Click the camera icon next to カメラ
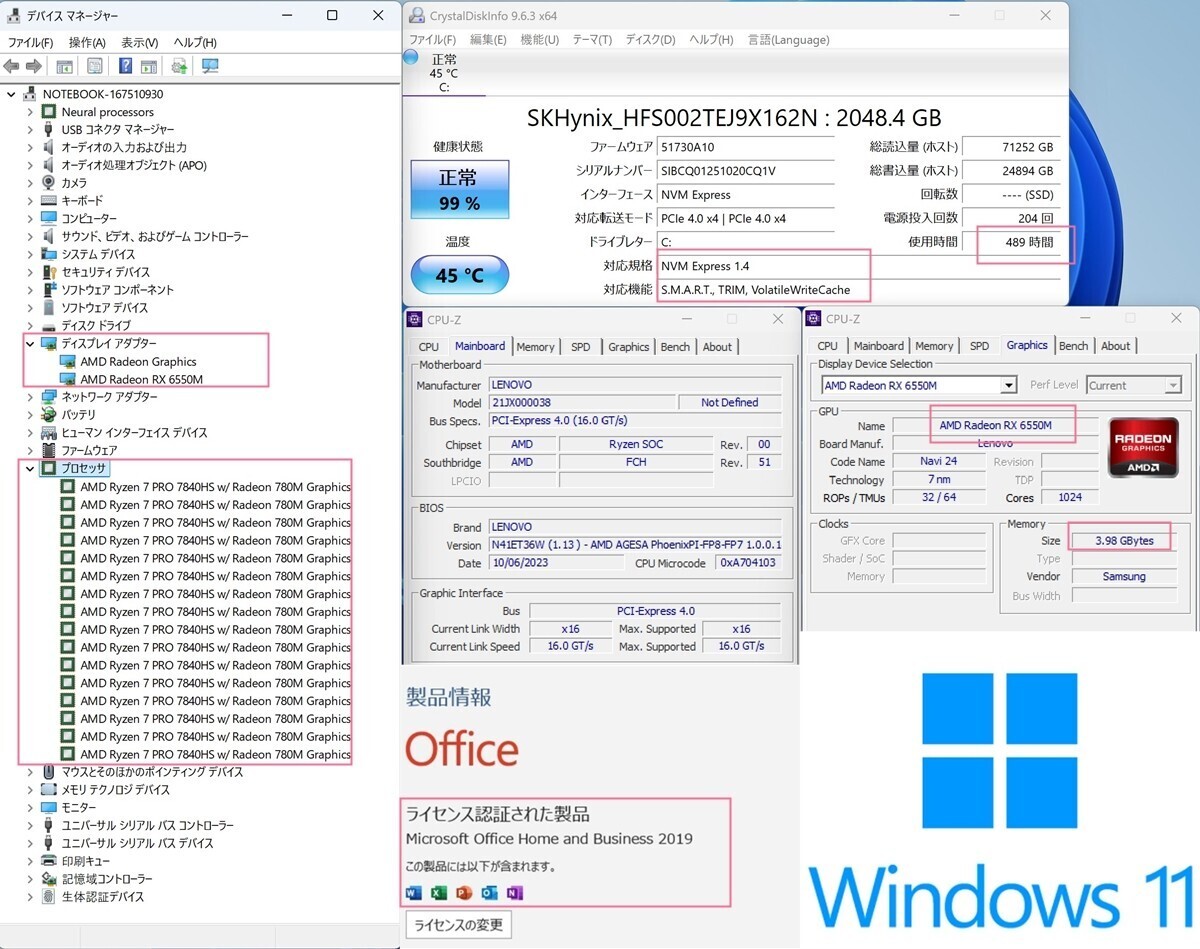Screen dimensions: 1200x949 click(x=49, y=183)
